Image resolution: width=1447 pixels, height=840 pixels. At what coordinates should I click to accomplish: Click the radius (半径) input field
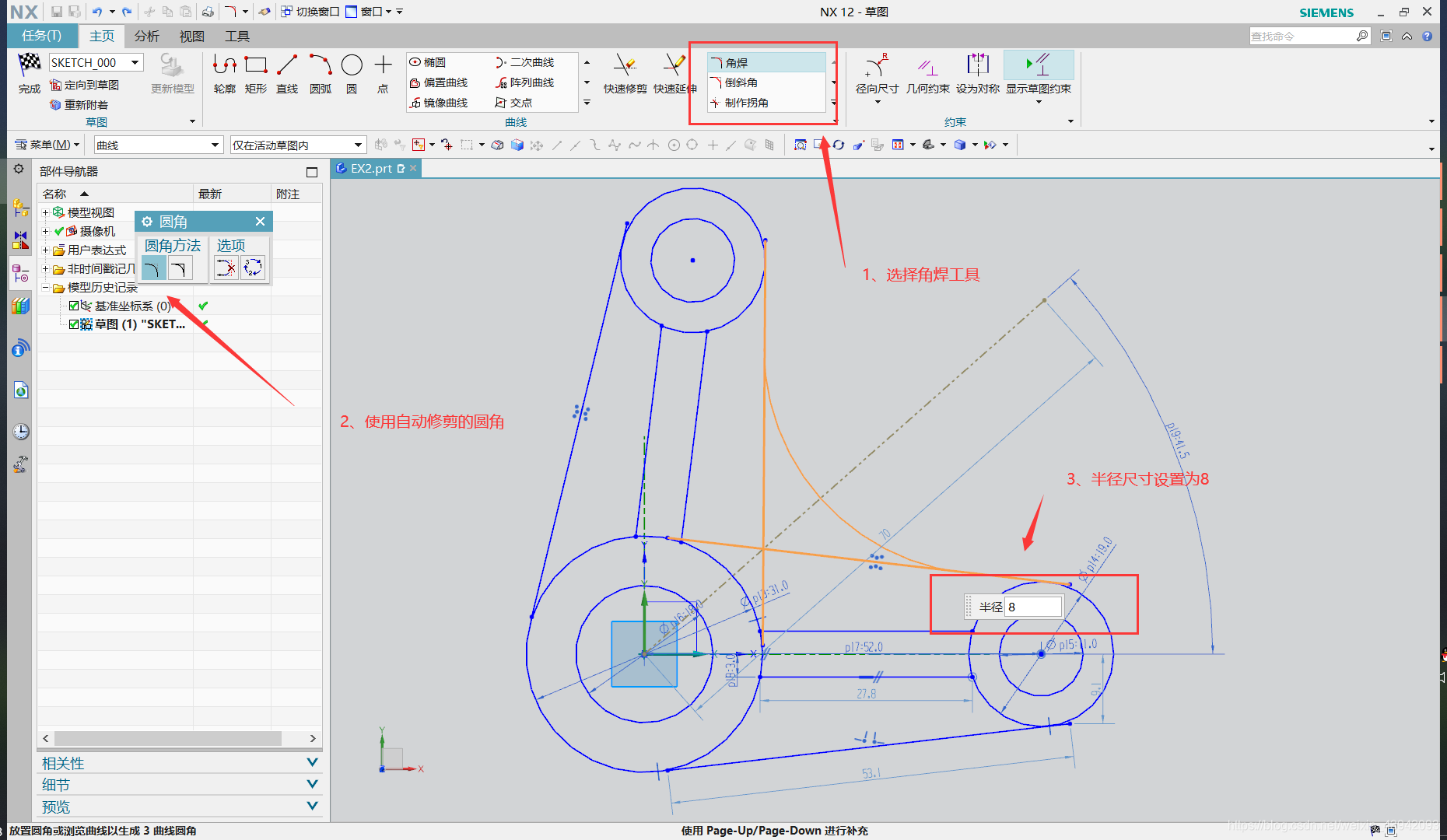click(x=1033, y=607)
